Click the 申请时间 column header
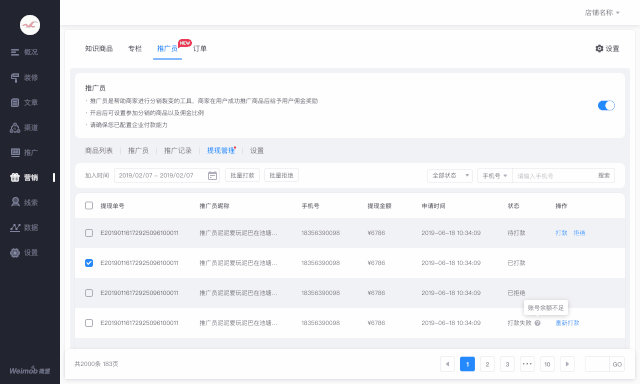The image size is (640, 384). (433, 206)
